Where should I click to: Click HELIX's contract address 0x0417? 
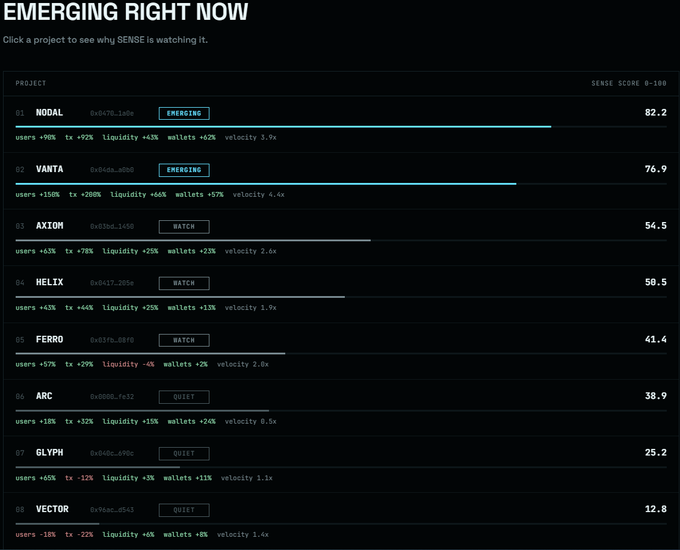112,283
